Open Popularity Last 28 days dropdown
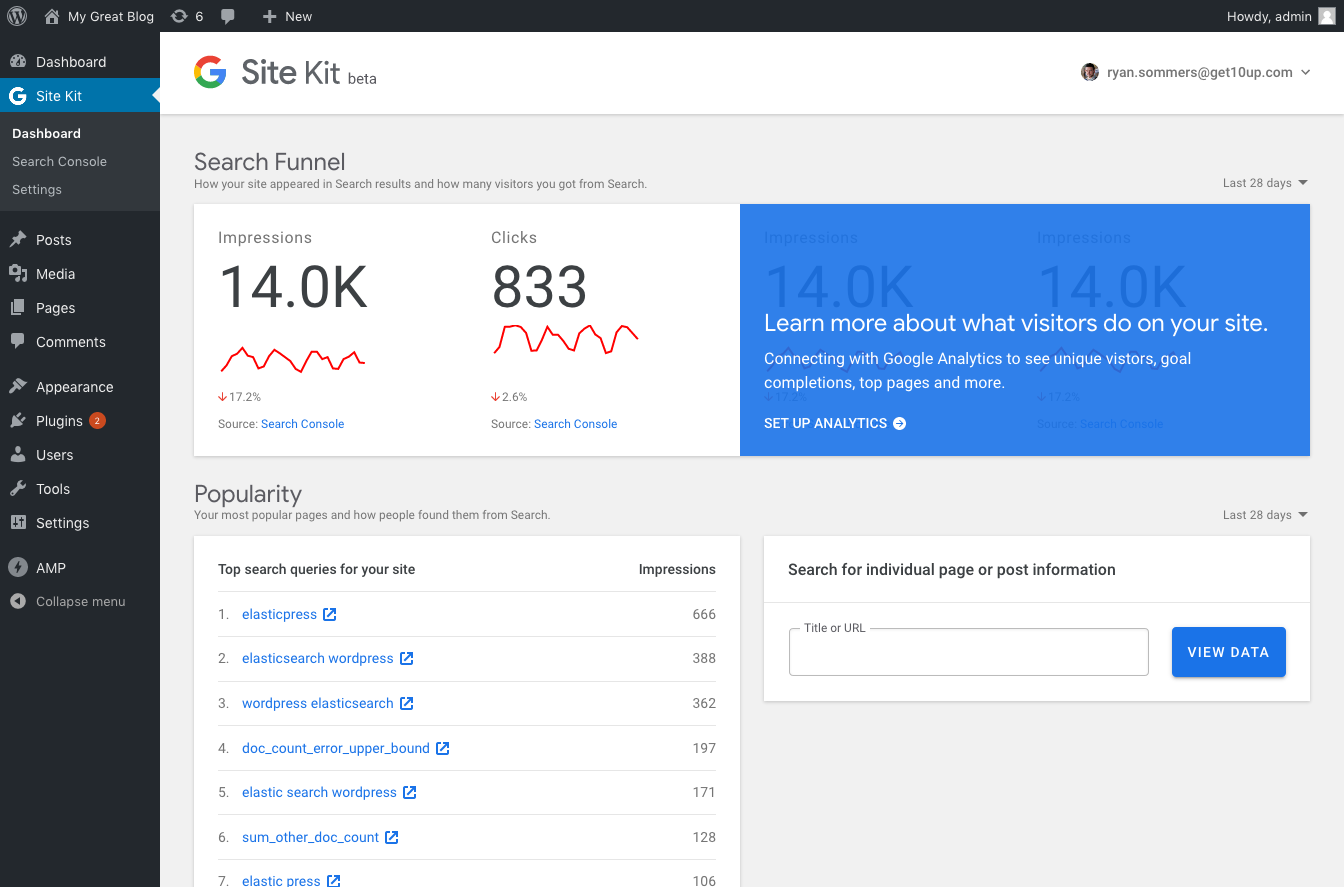Screen dimensions: 1344x887 click(1265, 515)
